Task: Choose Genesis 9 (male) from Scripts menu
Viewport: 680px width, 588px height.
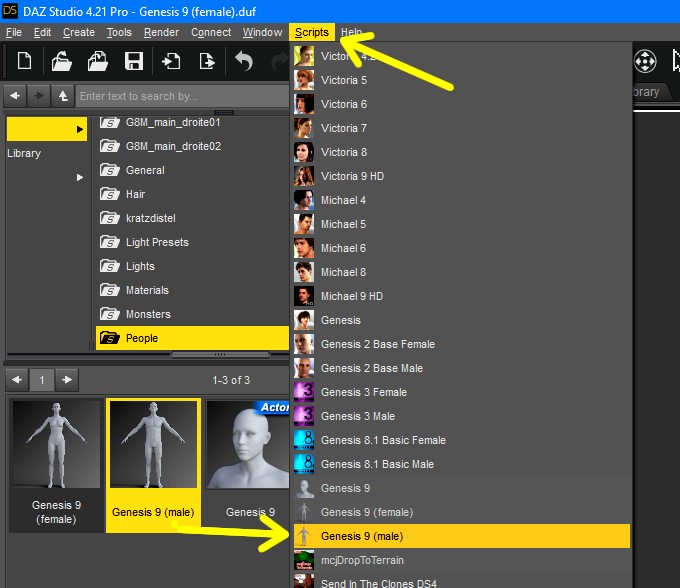Action: click(x=461, y=536)
